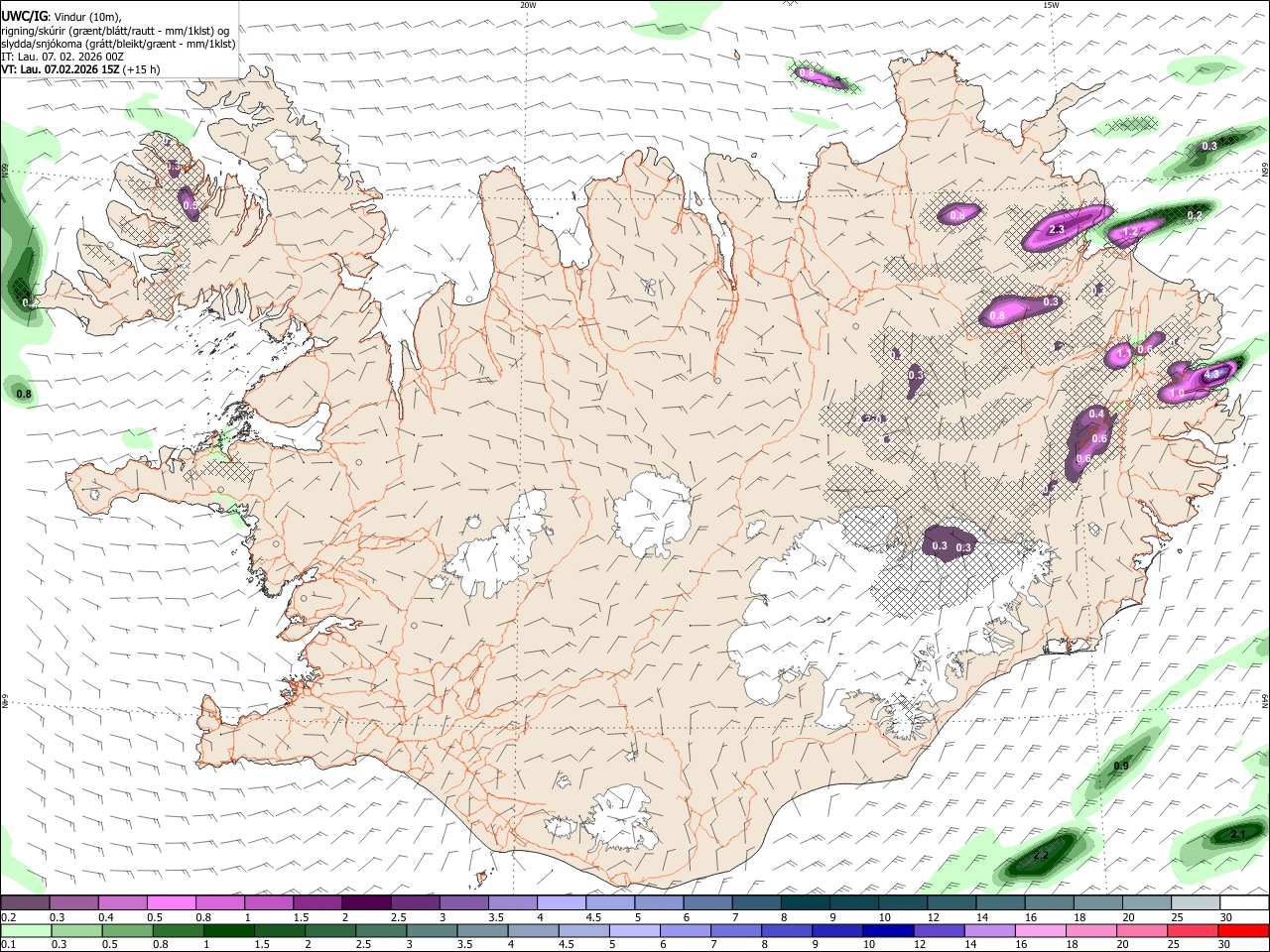This screenshot has width=1270, height=952.
Task: Click the pale green lower swatch between 0.1 and 0.3
Action: (x=27, y=930)
